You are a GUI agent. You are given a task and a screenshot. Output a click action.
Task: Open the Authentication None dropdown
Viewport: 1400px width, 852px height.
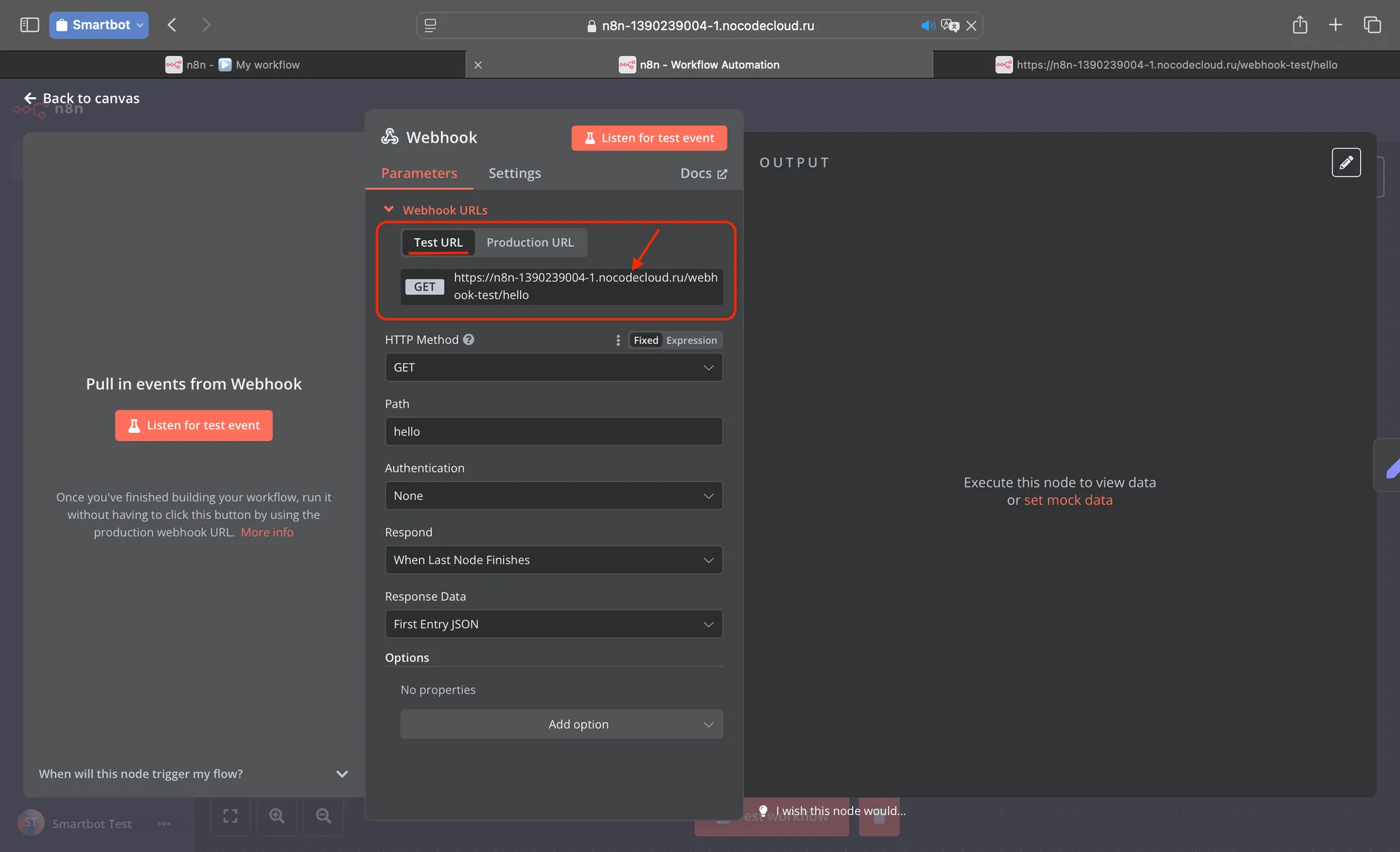pos(554,496)
